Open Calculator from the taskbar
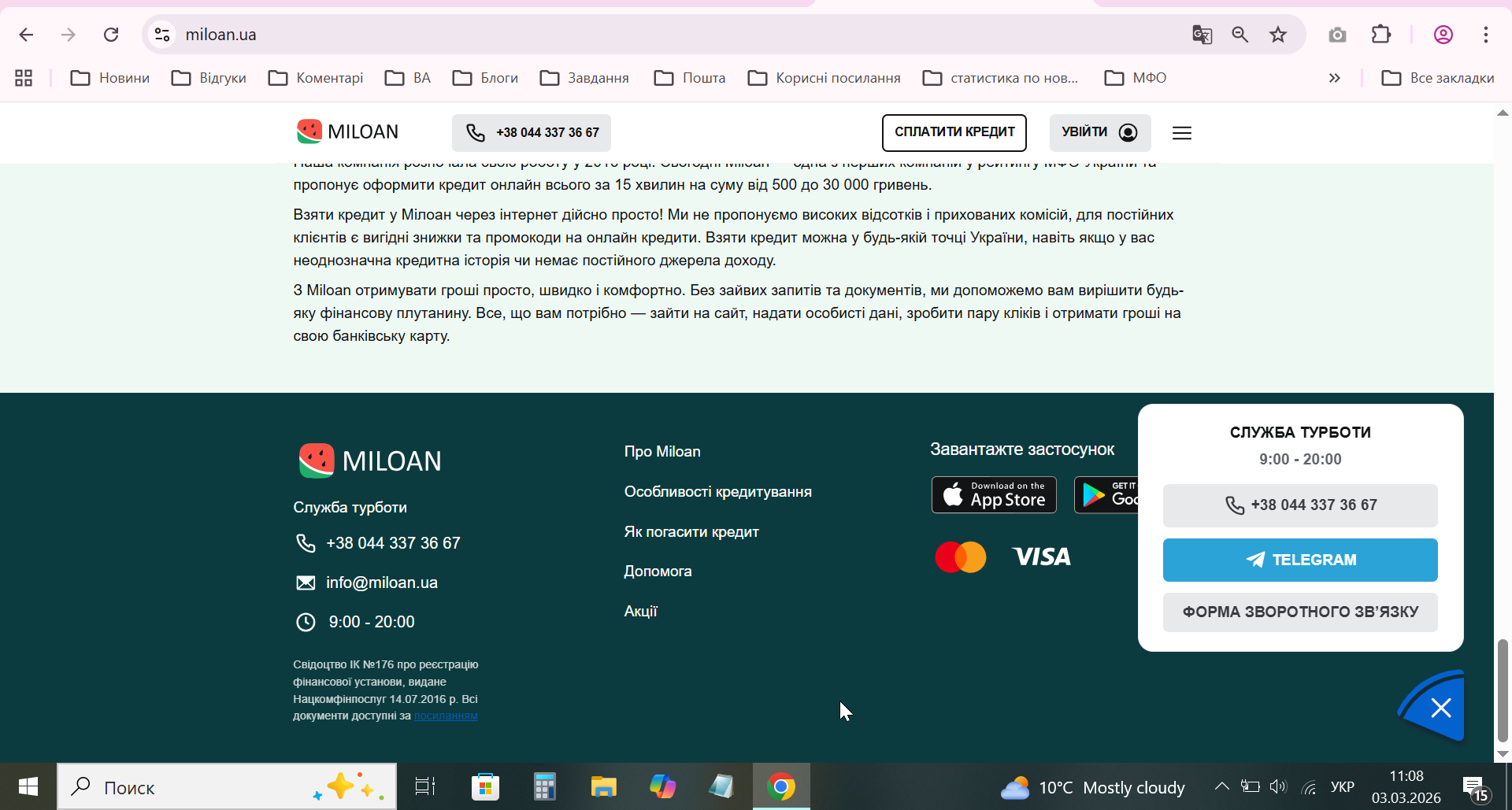 (x=544, y=786)
